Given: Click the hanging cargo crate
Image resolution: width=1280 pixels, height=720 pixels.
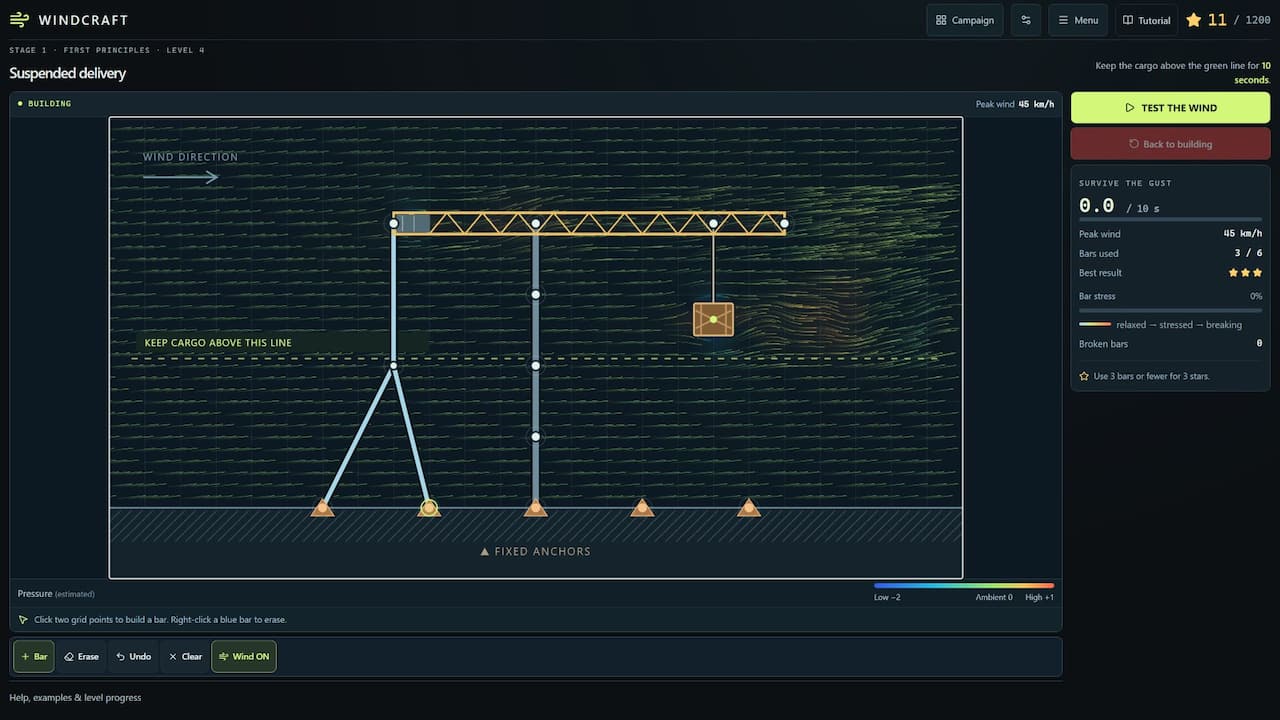Looking at the screenshot, I should click(x=713, y=319).
